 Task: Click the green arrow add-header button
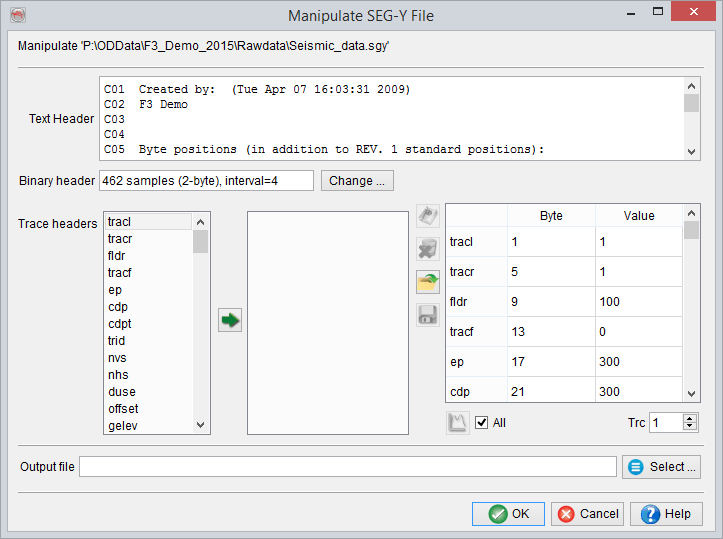pos(231,320)
